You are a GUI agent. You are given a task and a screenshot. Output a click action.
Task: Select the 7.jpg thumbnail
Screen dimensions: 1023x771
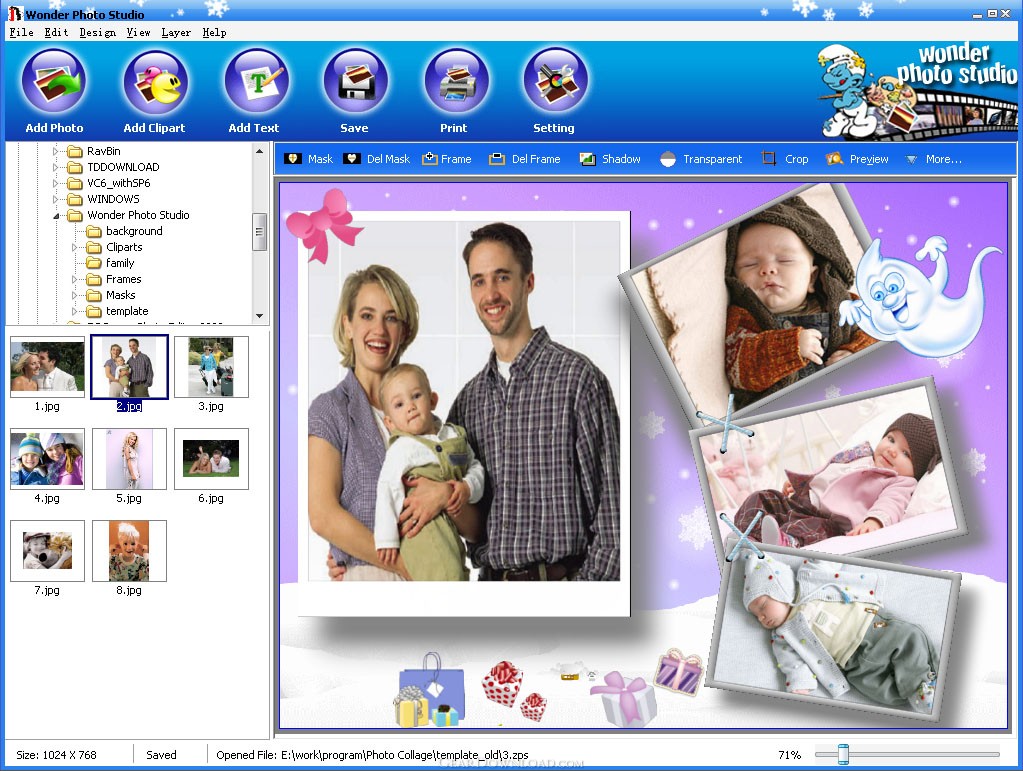47,551
